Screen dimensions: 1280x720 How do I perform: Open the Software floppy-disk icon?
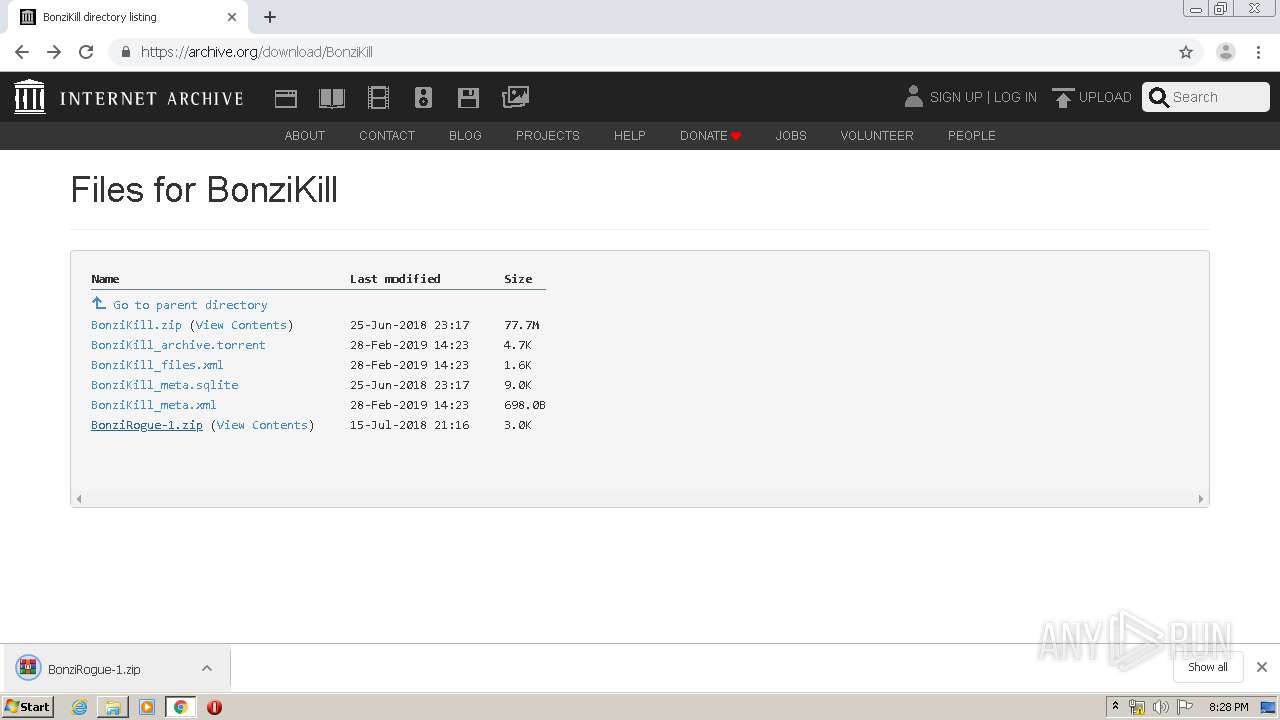468,98
